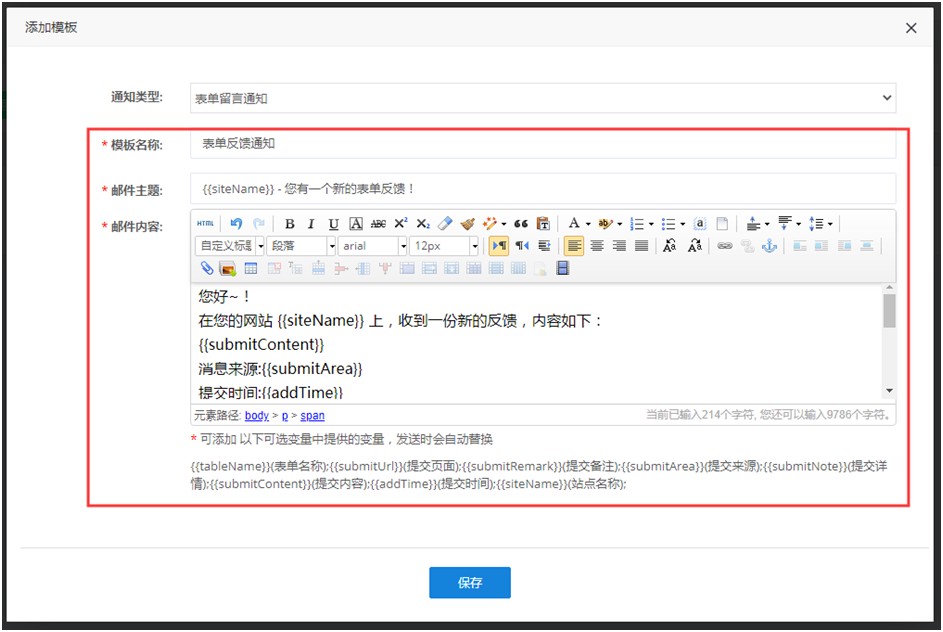Toggle left text alignment
The width and height of the screenshot is (943, 632).
point(574,246)
